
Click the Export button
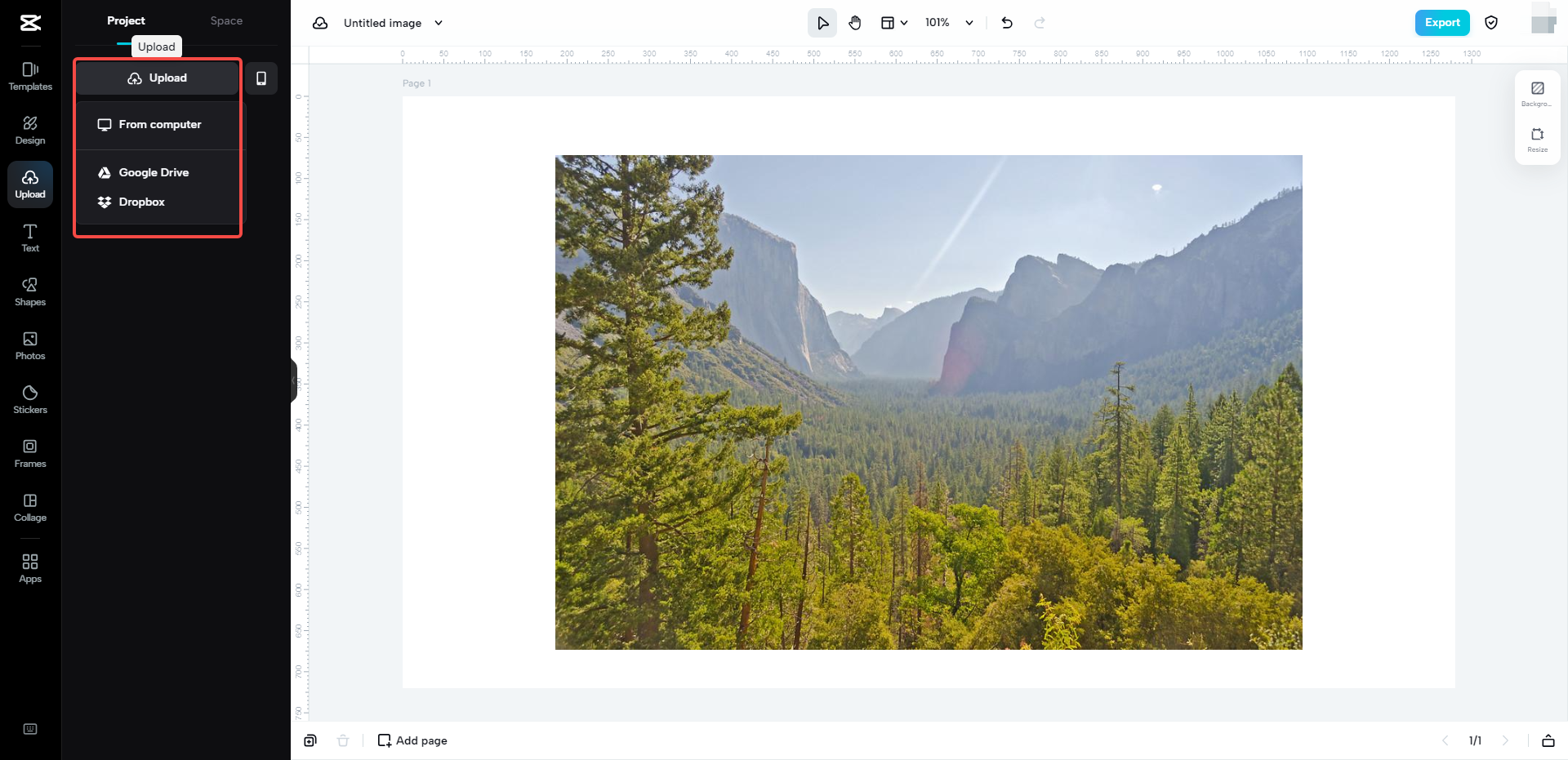tap(1442, 23)
